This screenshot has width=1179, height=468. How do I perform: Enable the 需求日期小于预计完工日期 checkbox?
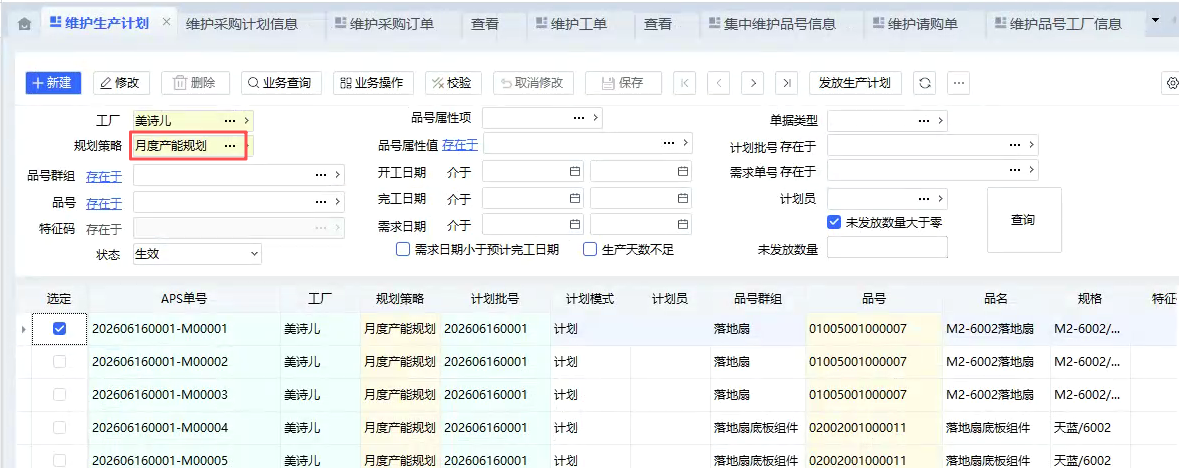(402, 250)
